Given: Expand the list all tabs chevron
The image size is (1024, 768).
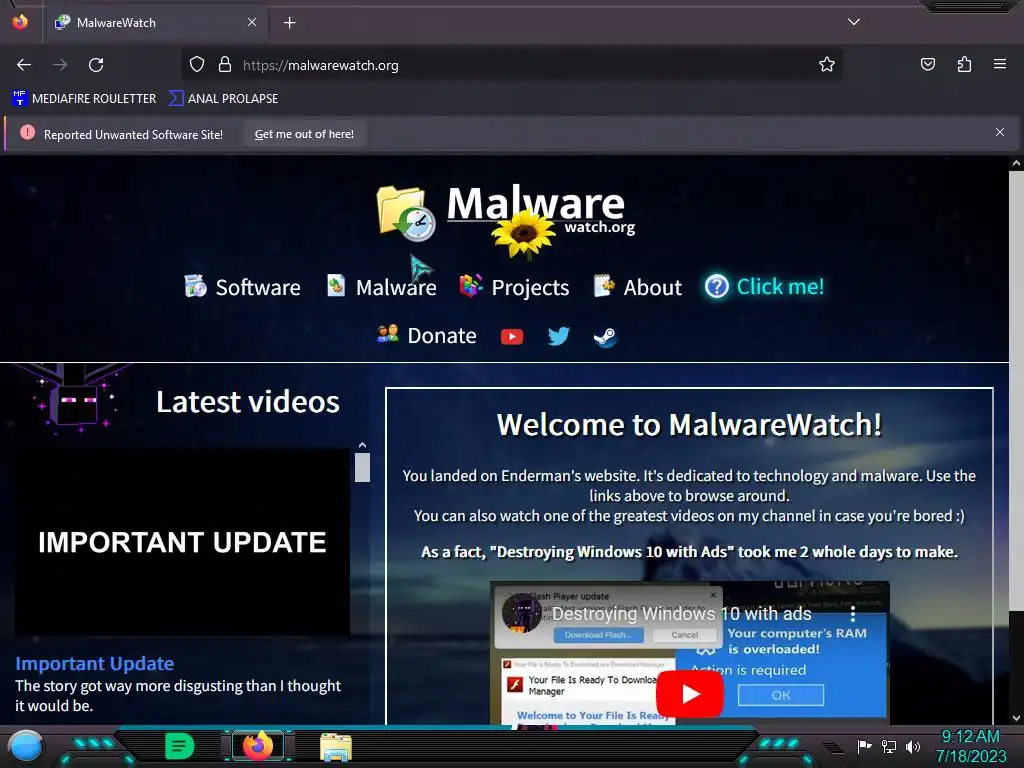Looking at the screenshot, I should tap(854, 22).
